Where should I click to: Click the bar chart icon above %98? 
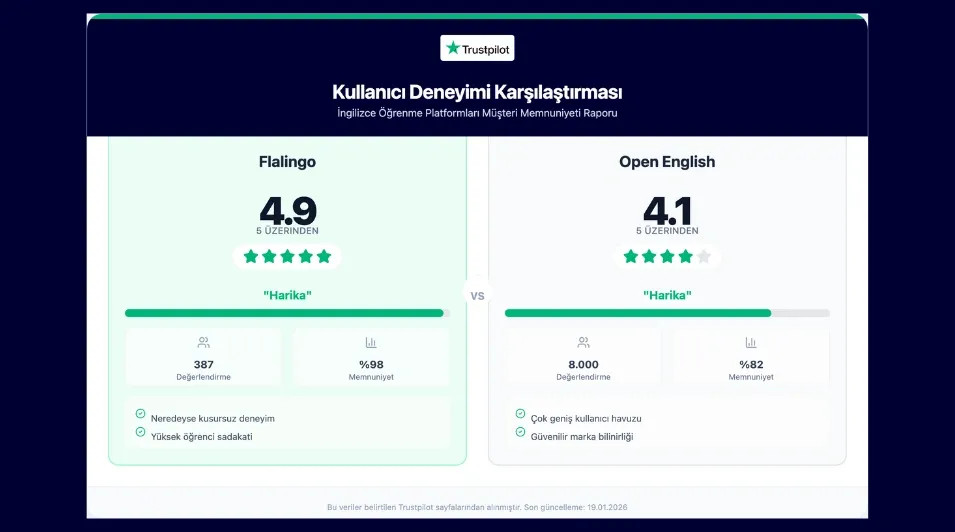(x=371, y=342)
